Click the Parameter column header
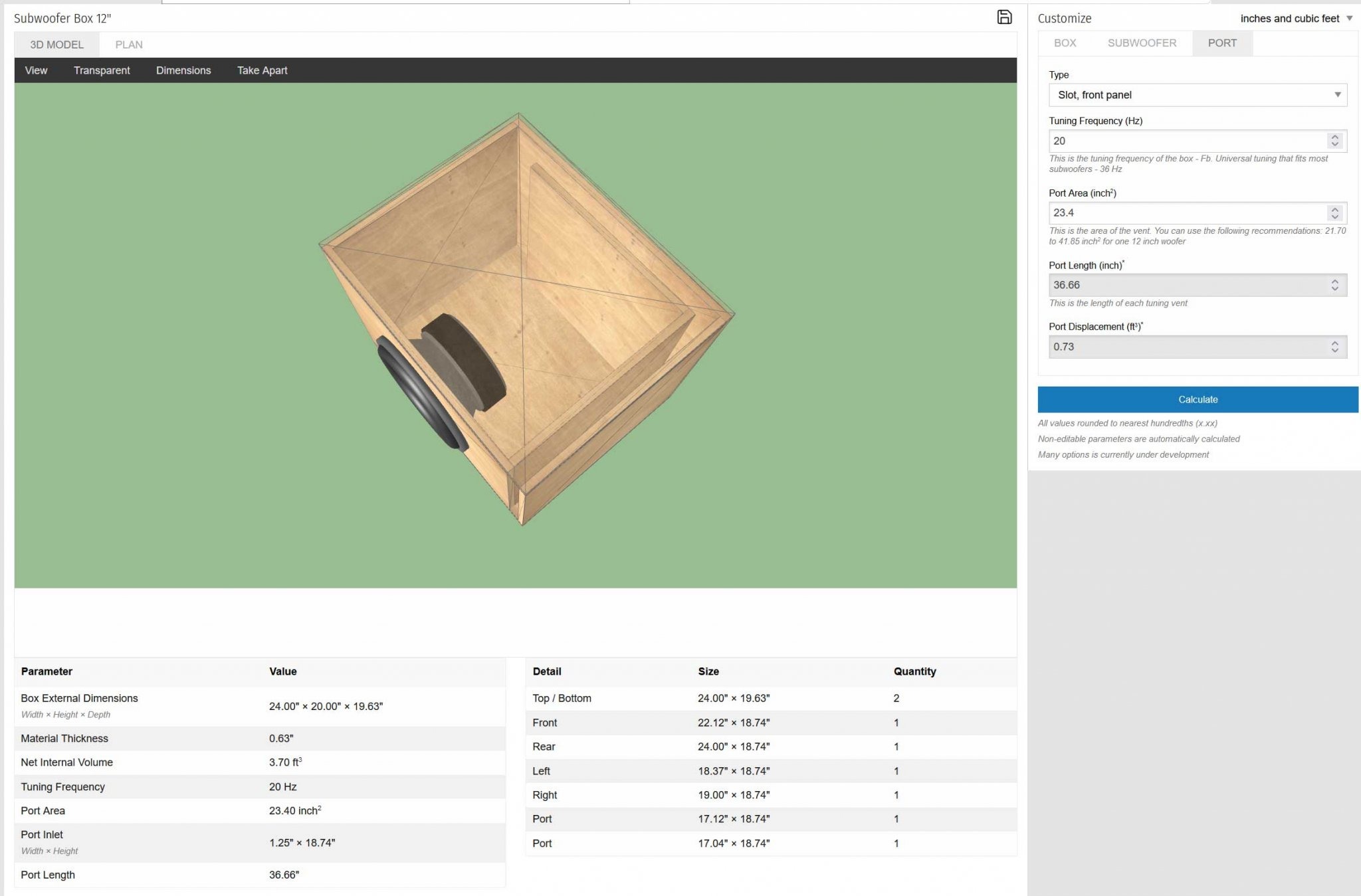Screen dimensions: 1361x896 click(47, 672)
